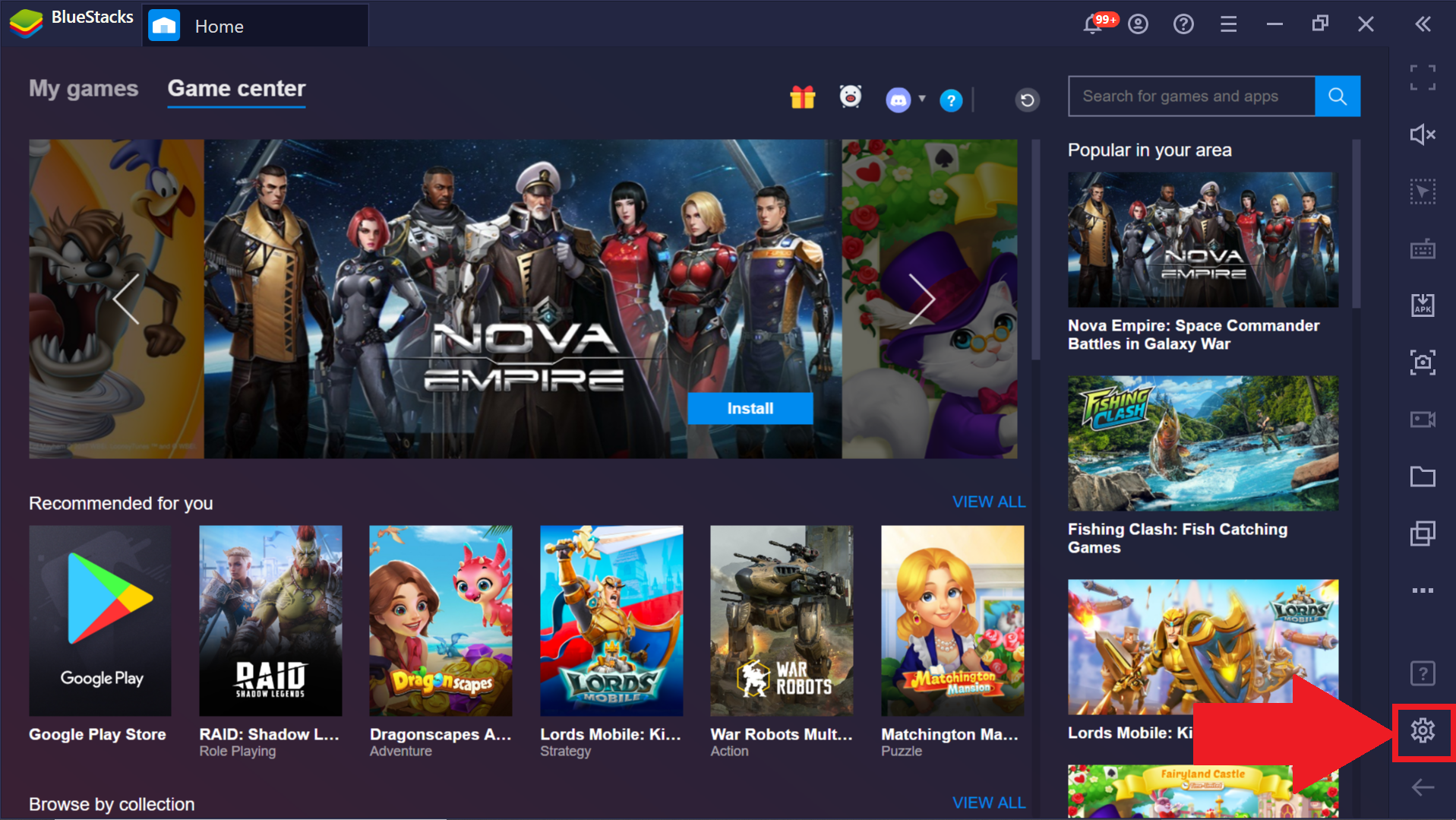Open the account profile icon
The height and width of the screenshot is (820, 1456).
[x=1138, y=24]
